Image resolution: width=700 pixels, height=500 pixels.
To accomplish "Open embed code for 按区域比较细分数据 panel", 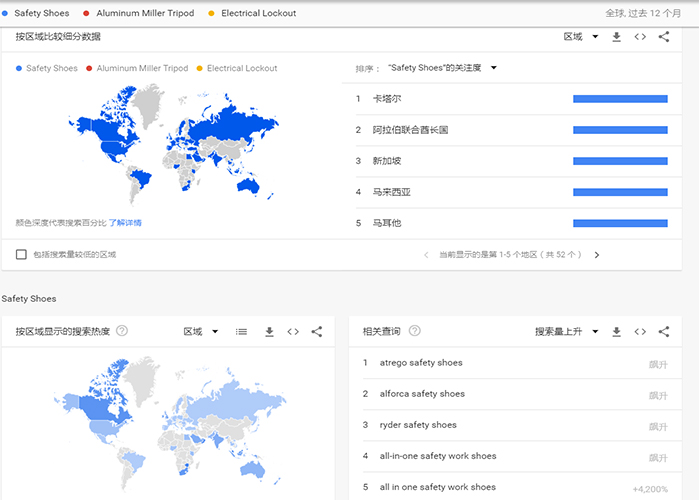I will (640, 37).
